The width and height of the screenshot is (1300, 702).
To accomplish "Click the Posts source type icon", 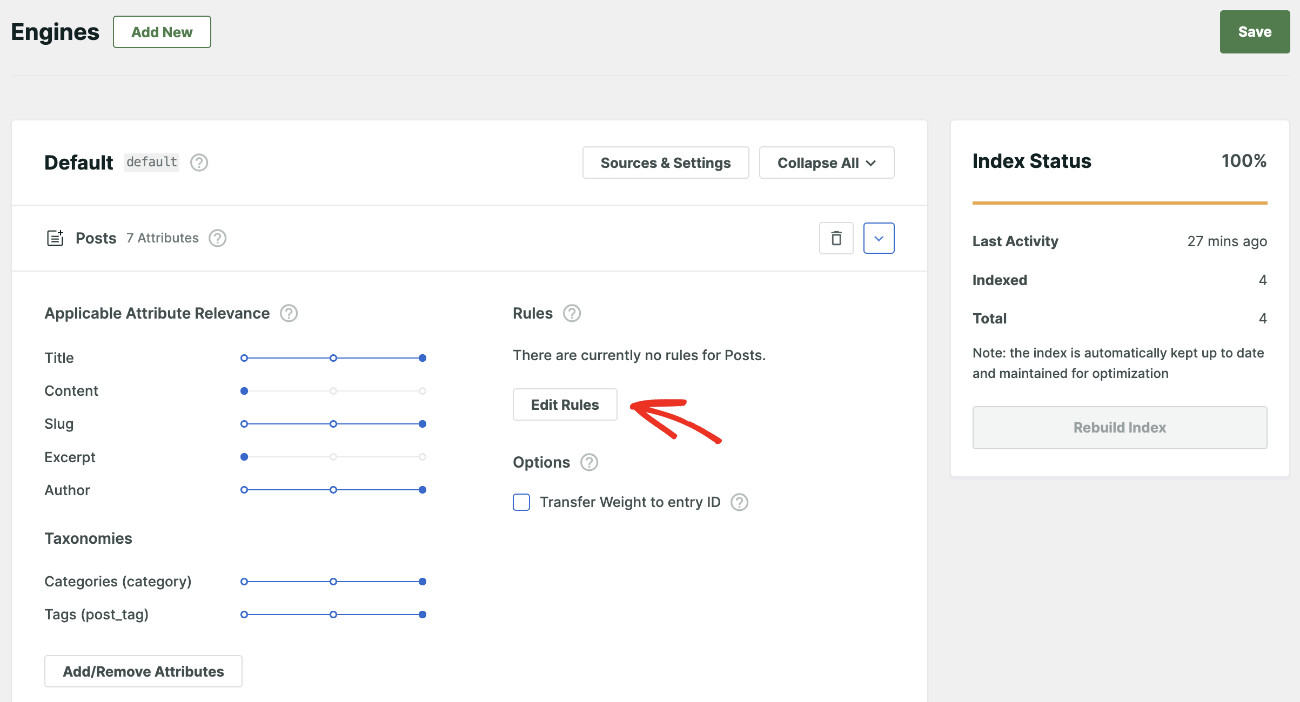I will 55,238.
